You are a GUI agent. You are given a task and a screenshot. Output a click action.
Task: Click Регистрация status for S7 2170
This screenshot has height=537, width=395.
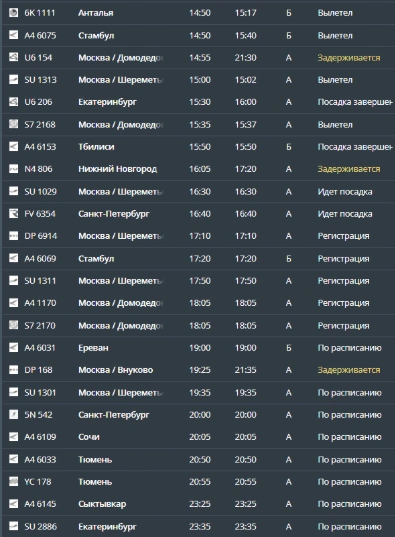[343, 326]
